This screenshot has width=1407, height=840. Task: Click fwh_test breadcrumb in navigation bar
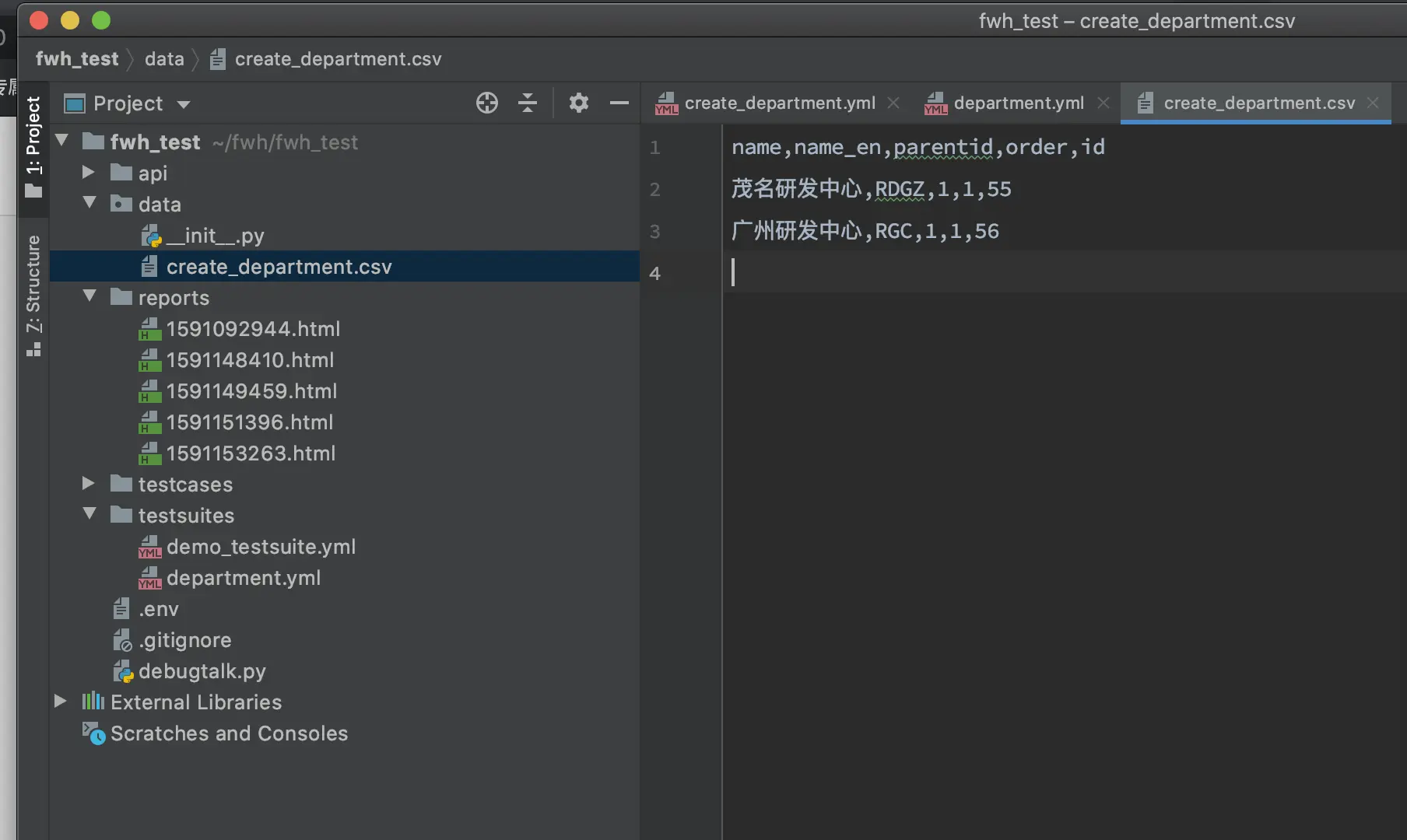pos(77,59)
